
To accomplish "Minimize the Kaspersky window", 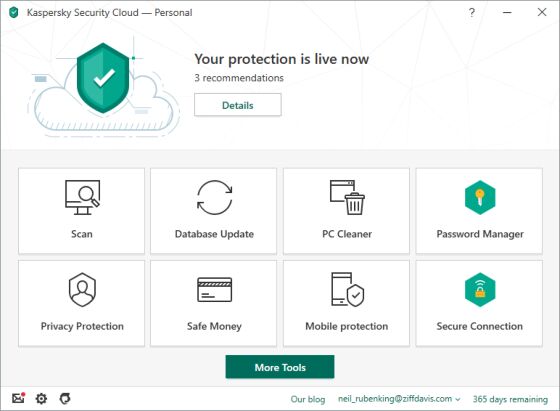I will click(507, 12).
